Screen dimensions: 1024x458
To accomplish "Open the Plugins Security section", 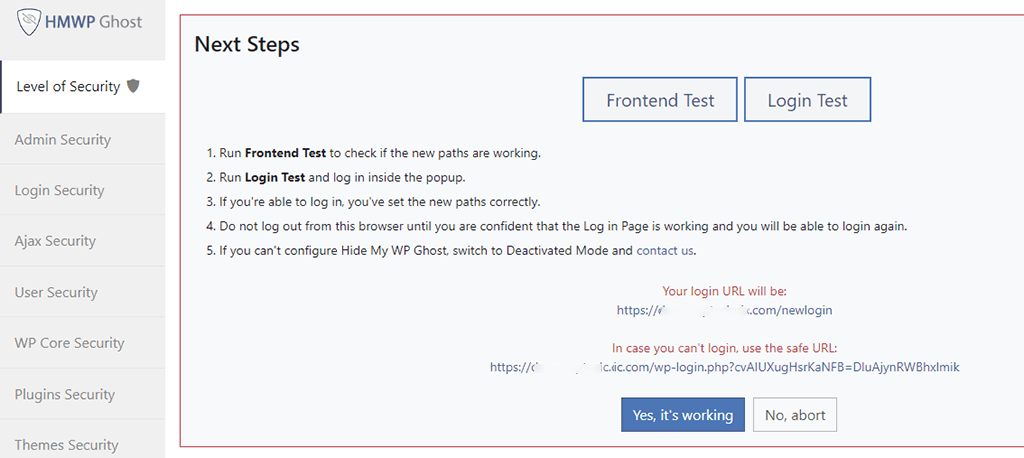I will (x=64, y=394).
